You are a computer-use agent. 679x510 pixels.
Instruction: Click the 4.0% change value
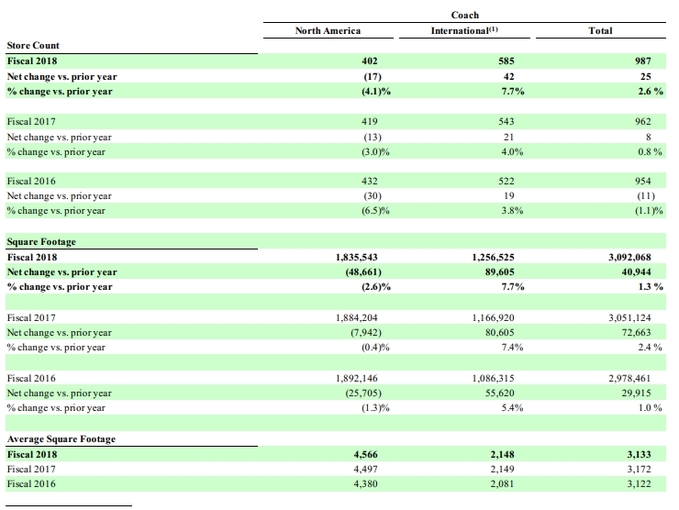click(x=512, y=152)
